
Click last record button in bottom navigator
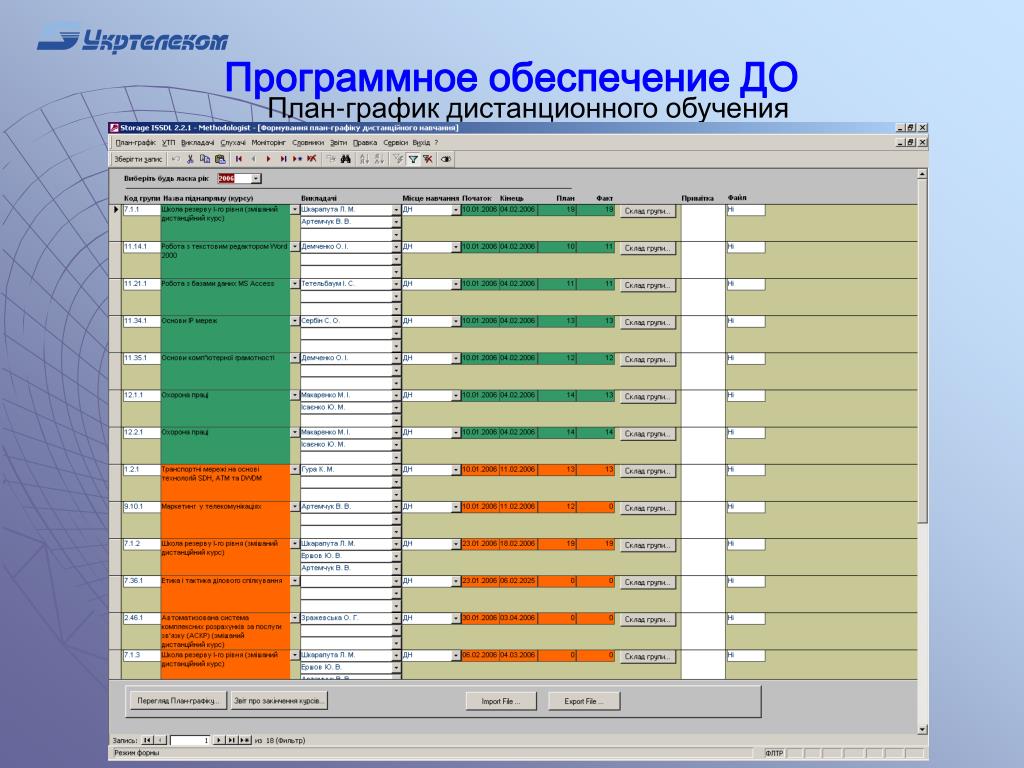click(232, 740)
